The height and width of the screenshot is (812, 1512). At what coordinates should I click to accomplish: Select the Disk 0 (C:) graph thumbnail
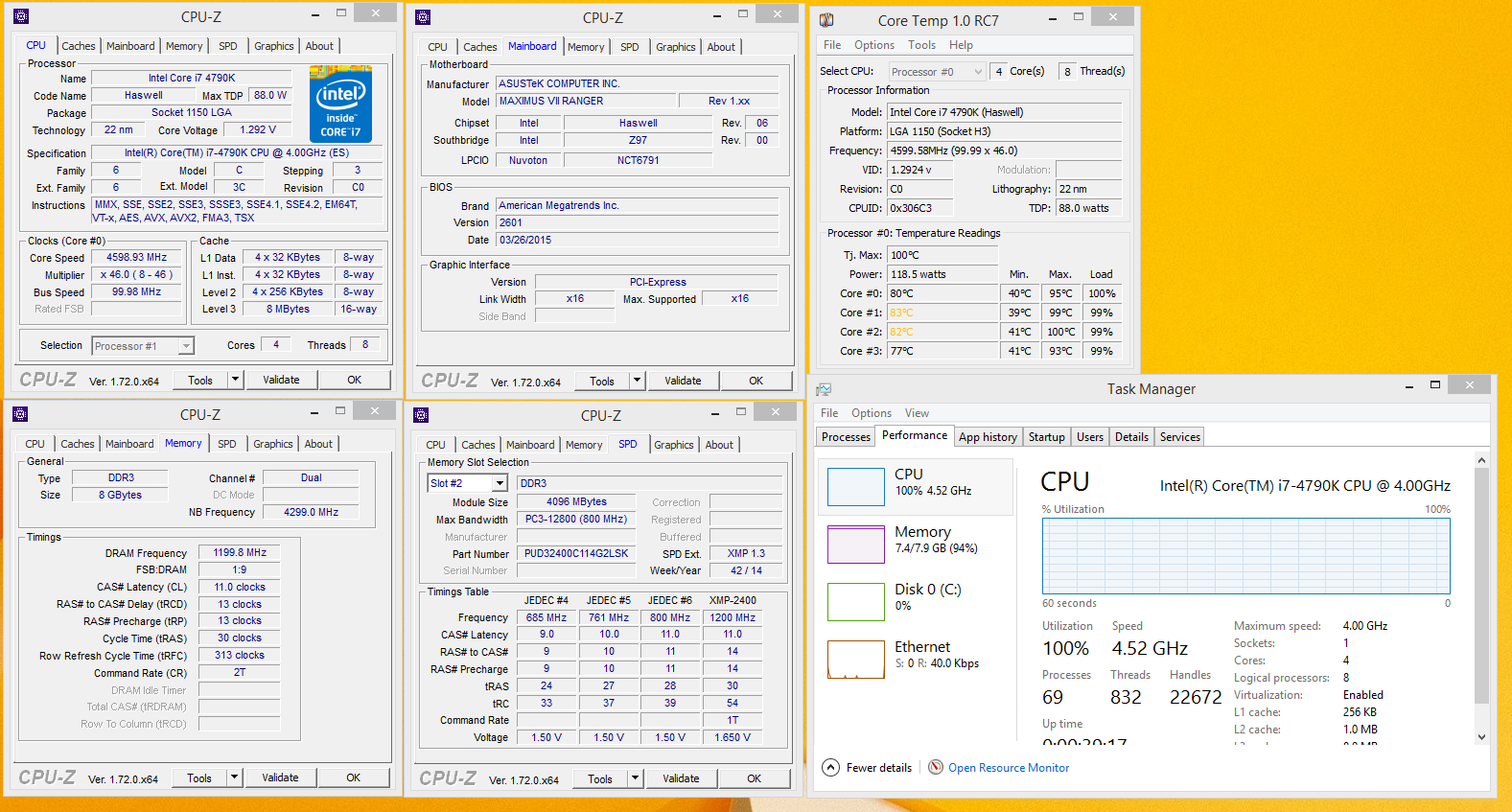(856, 602)
